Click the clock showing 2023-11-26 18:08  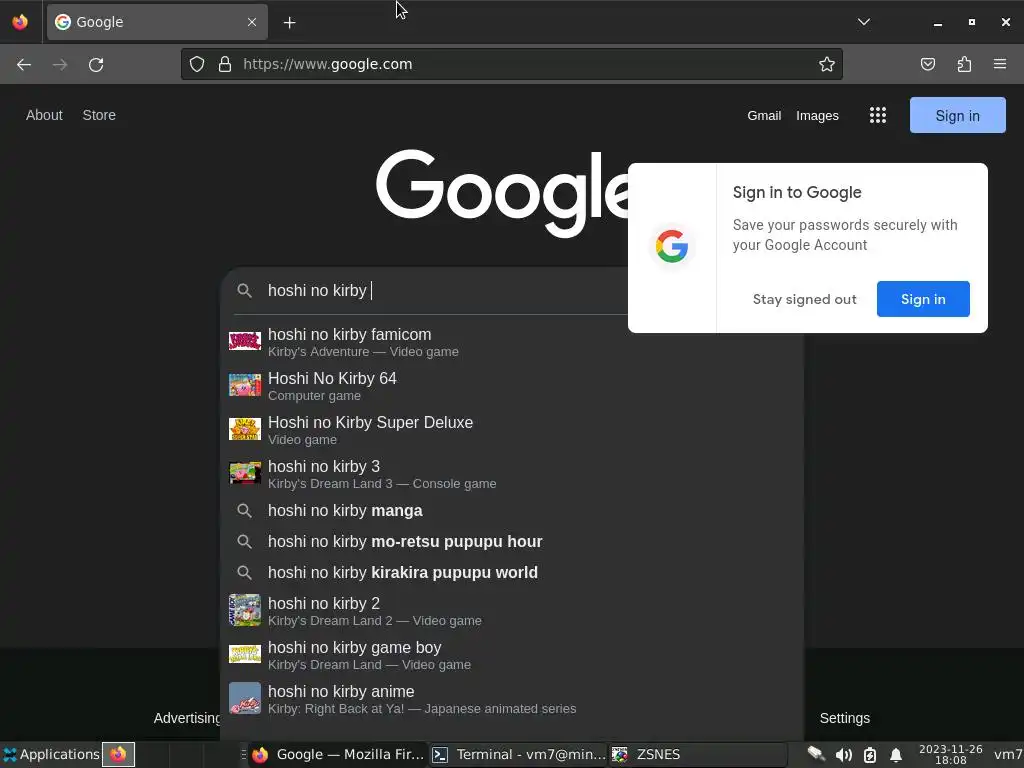click(x=950, y=754)
